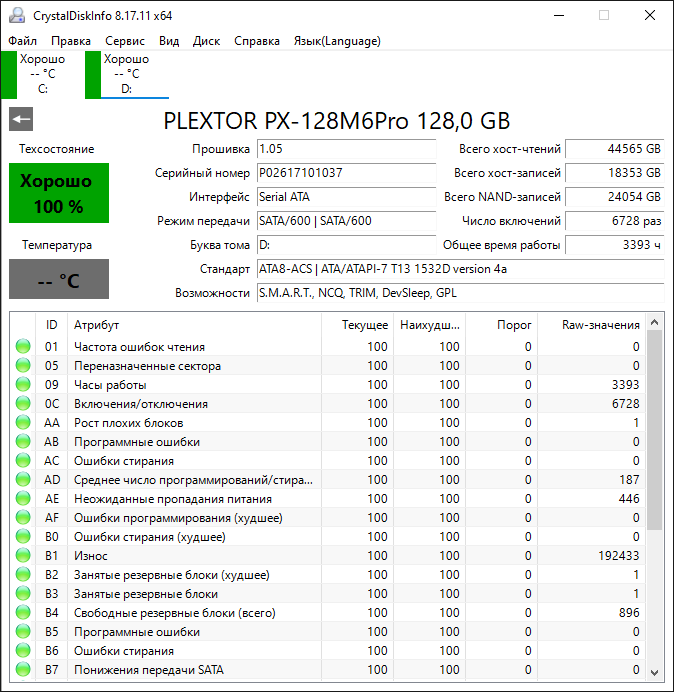The height and width of the screenshot is (692, 674).
Task: Click status circle for attribute AD
Action: tap(23, 479)
